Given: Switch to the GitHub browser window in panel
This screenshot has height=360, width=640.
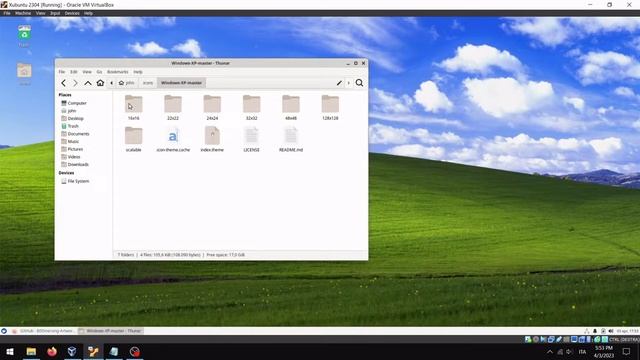Looking at the screenshot, I should [43, 331].
